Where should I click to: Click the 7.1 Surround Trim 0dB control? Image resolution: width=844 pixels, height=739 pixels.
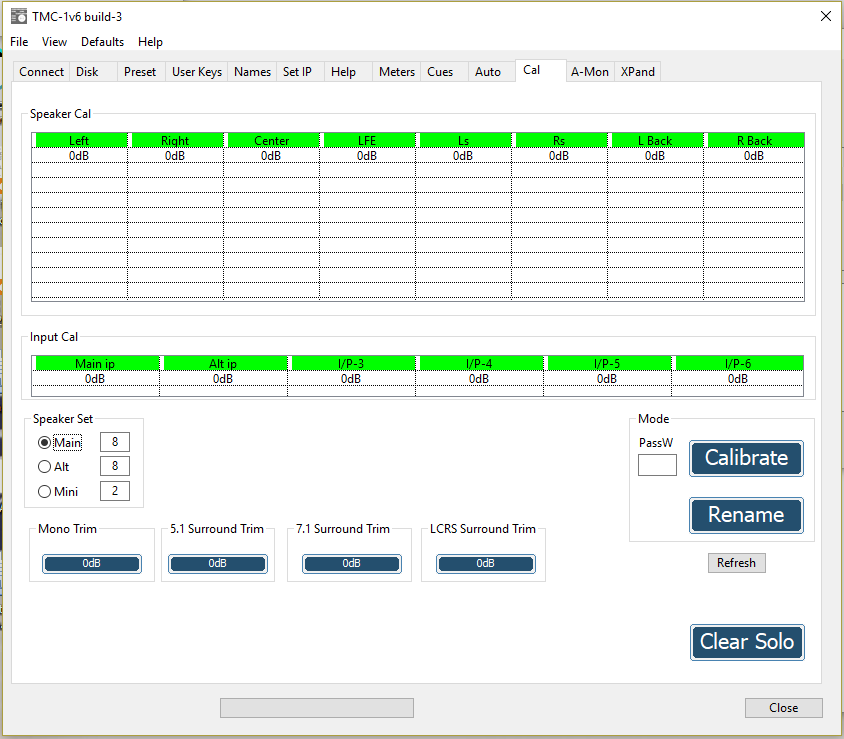pos(351,564)
